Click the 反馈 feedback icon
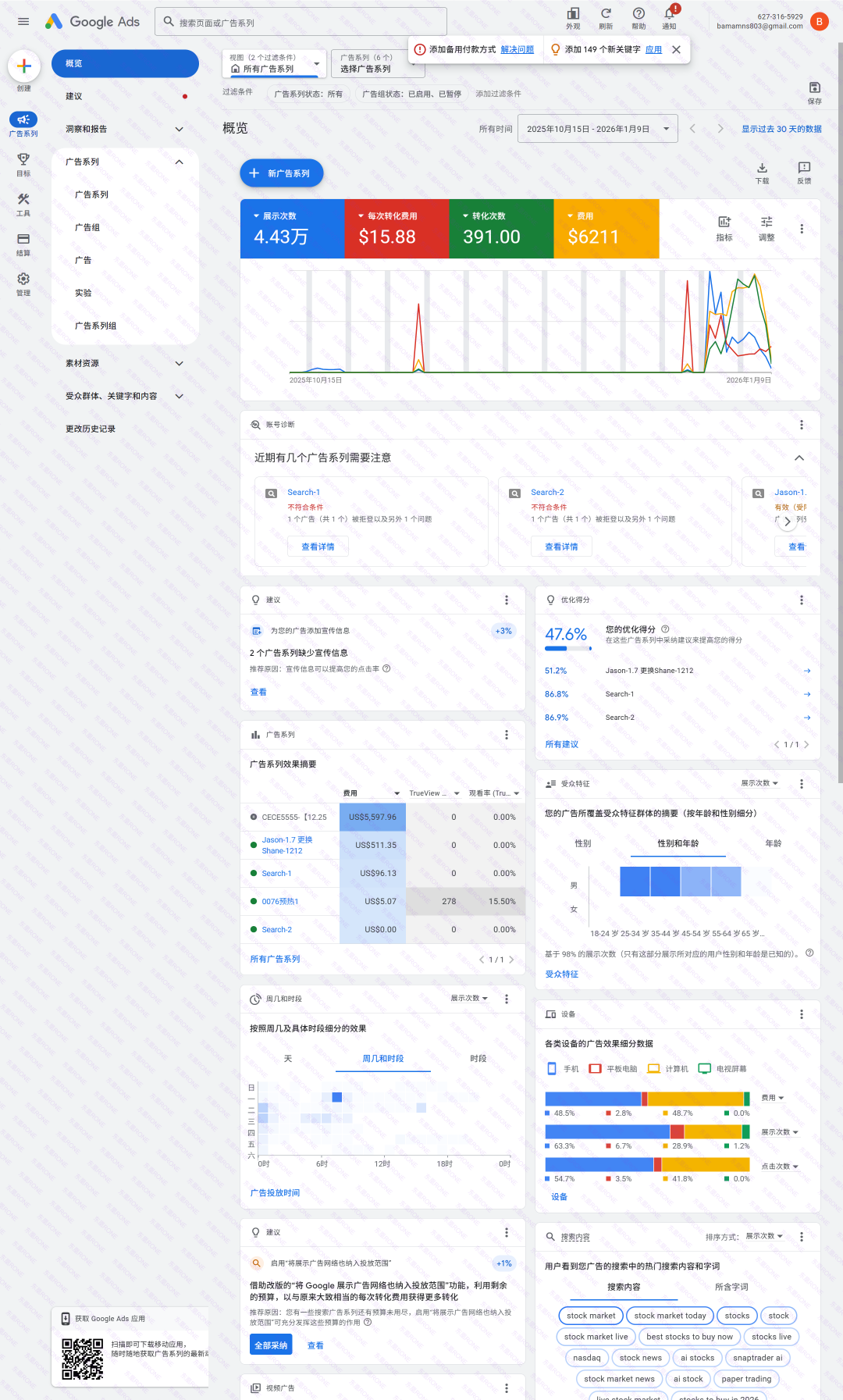Screen dimensions: 843x1400 coord(804,168)
